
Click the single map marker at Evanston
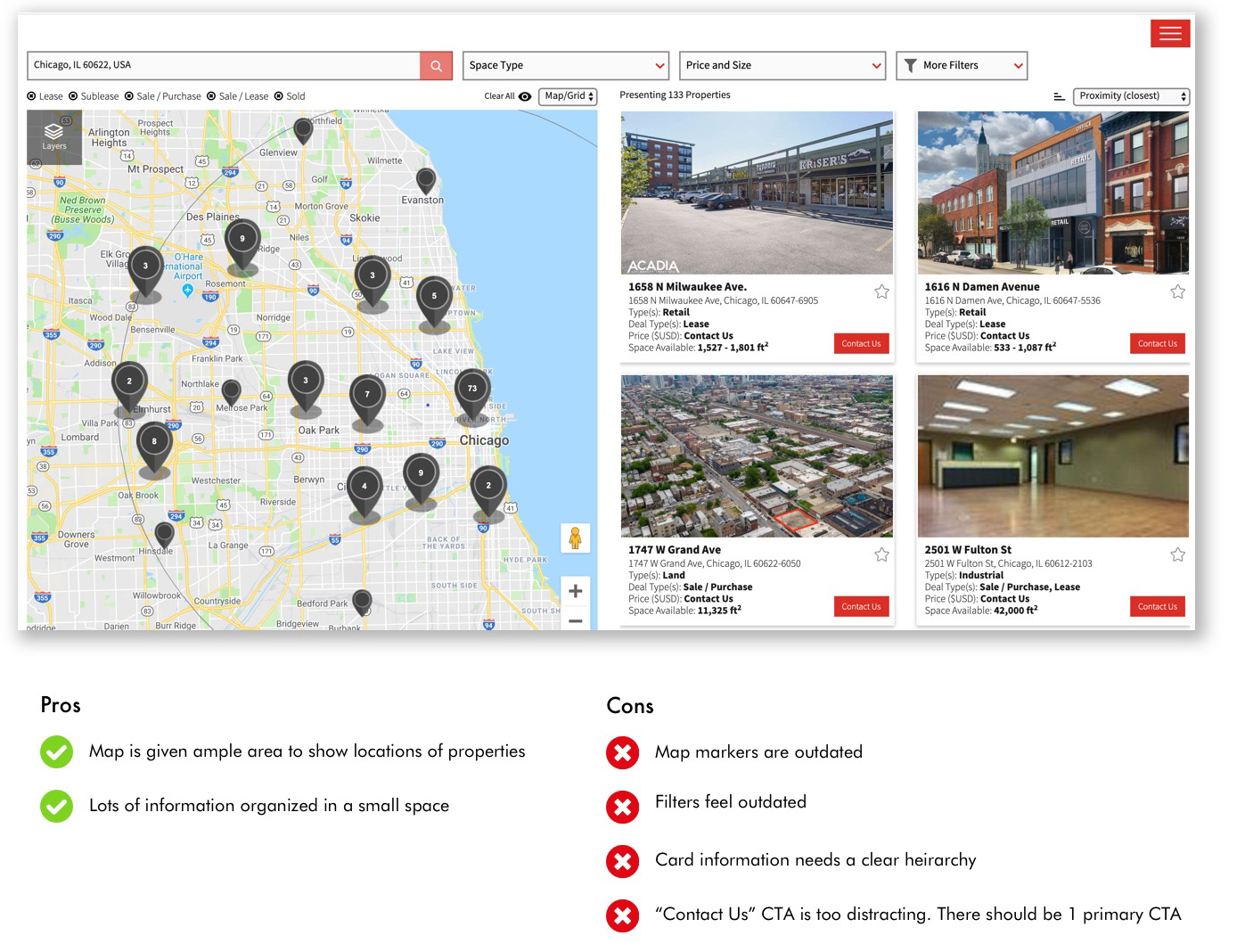[x=426, y=180]
